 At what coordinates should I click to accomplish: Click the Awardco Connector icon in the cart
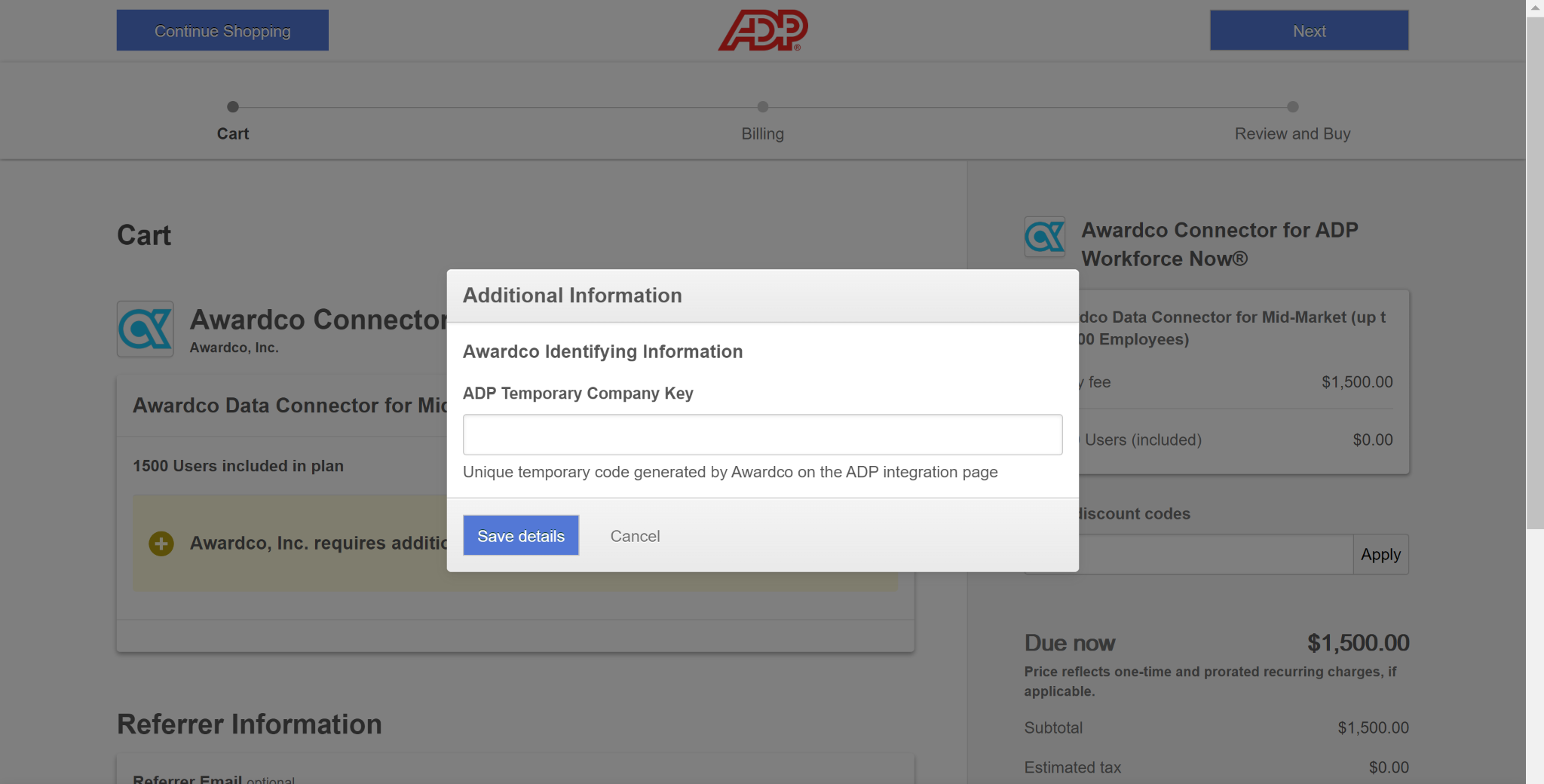tap(145, 329)
